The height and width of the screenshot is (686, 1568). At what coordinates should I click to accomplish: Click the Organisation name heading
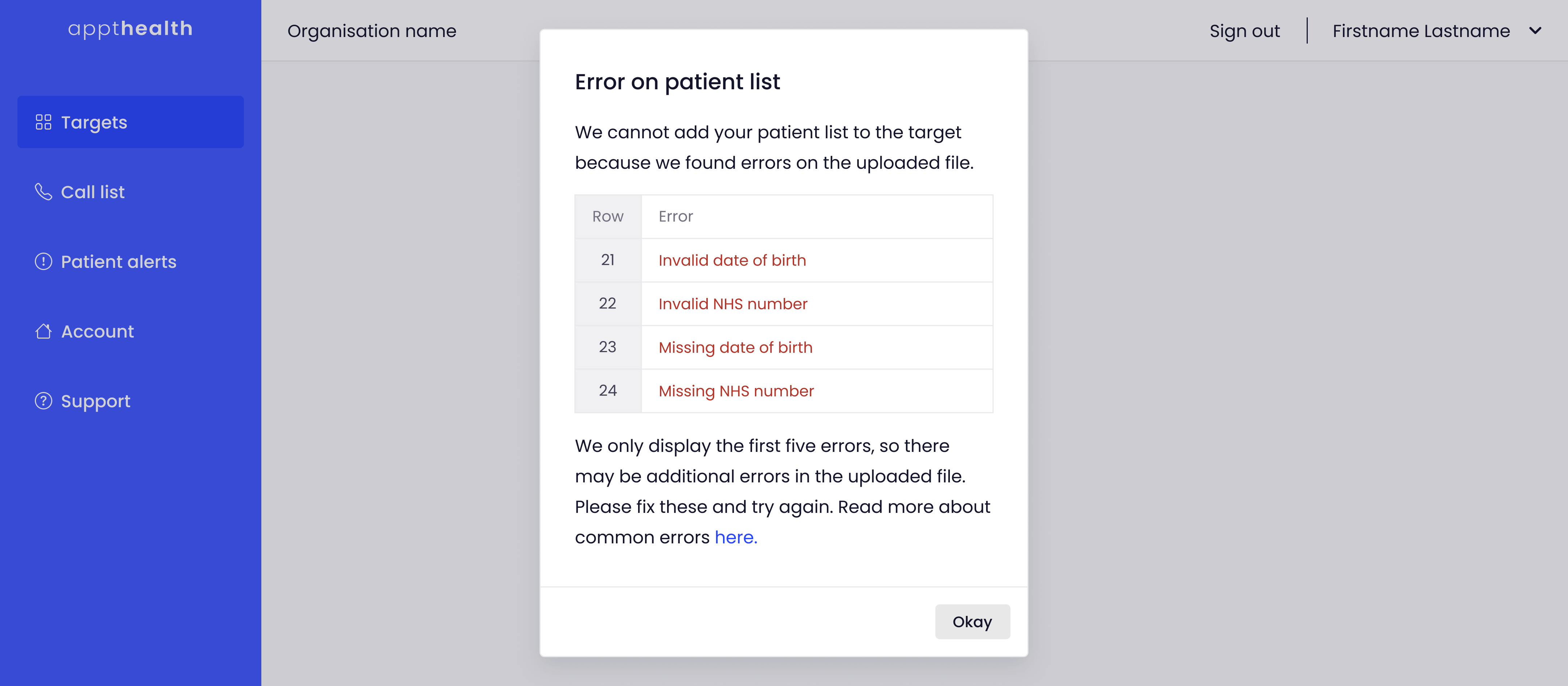(x=371, y=31)
